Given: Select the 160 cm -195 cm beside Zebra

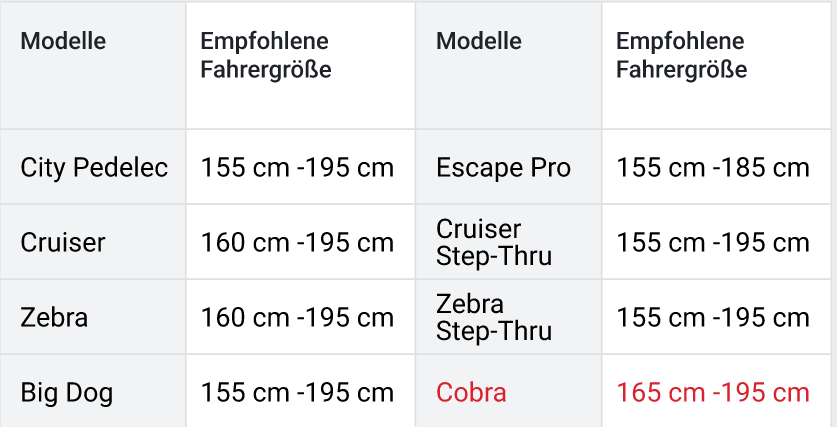Looking at the screenshot, I should 297,318.
